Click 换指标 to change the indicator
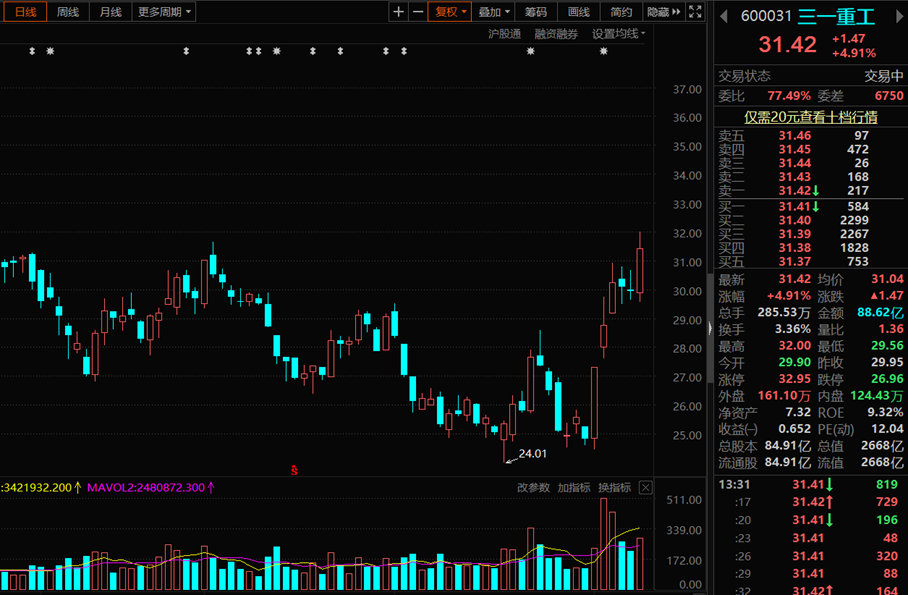The width and height of the screenshot is (908, 595). pyautogui.click(x=614, y=487)
